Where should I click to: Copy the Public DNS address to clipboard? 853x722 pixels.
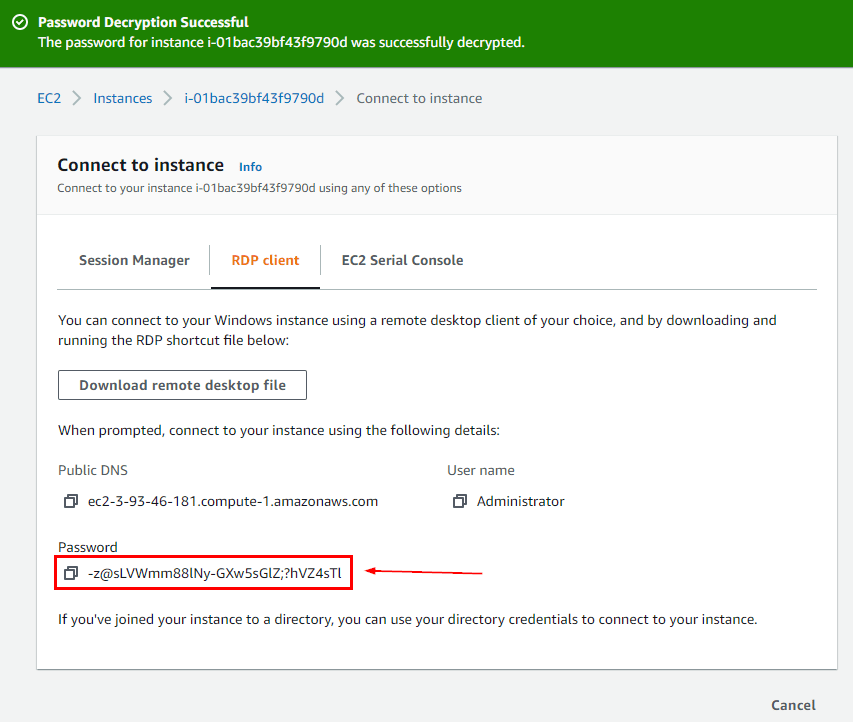[x=70, y=501]
